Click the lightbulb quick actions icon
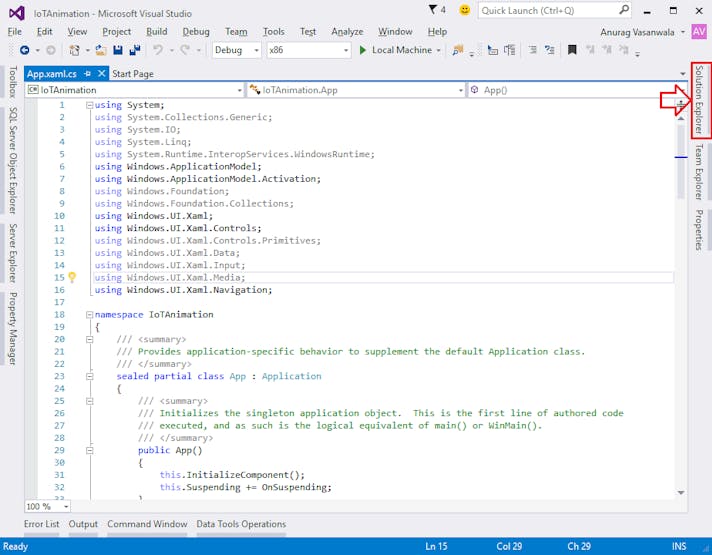This screenshot has width=712, height=555. tap(72, 278)
